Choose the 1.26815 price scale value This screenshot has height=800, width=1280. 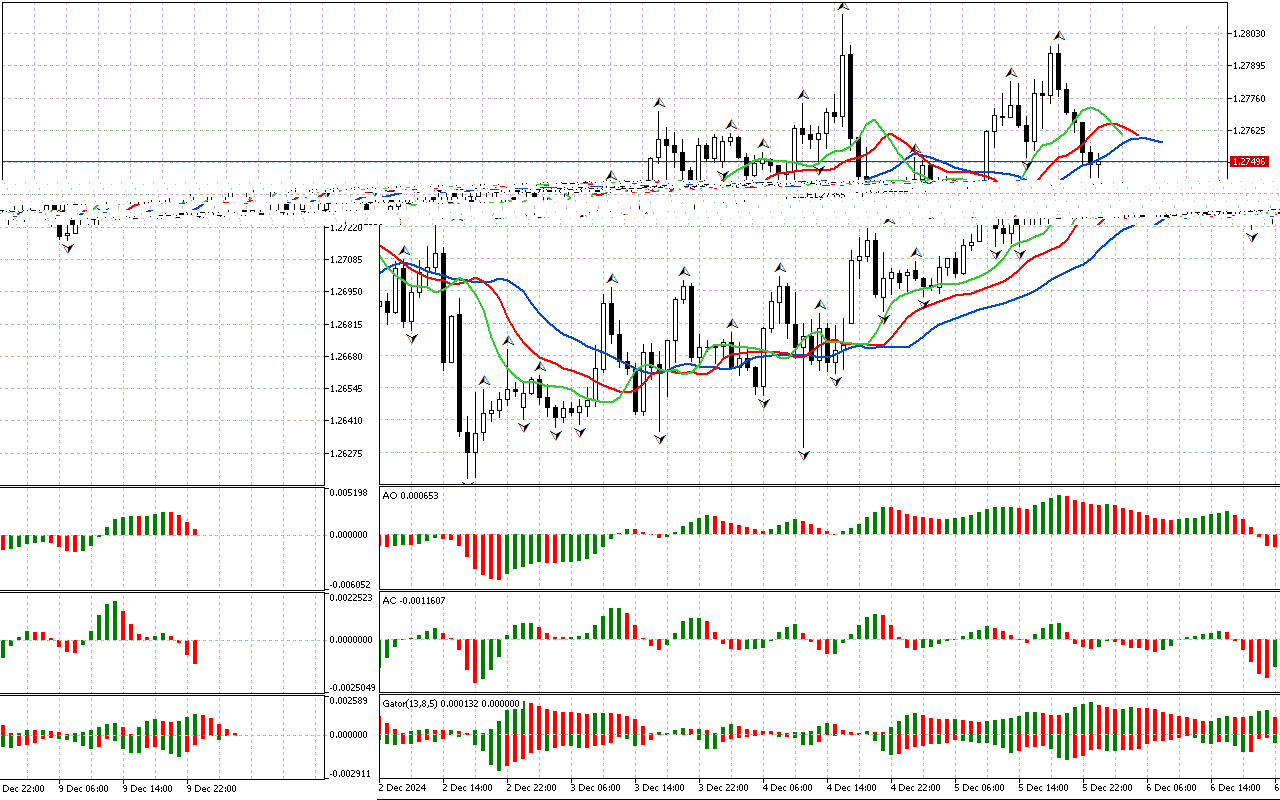tap(345, 324)
